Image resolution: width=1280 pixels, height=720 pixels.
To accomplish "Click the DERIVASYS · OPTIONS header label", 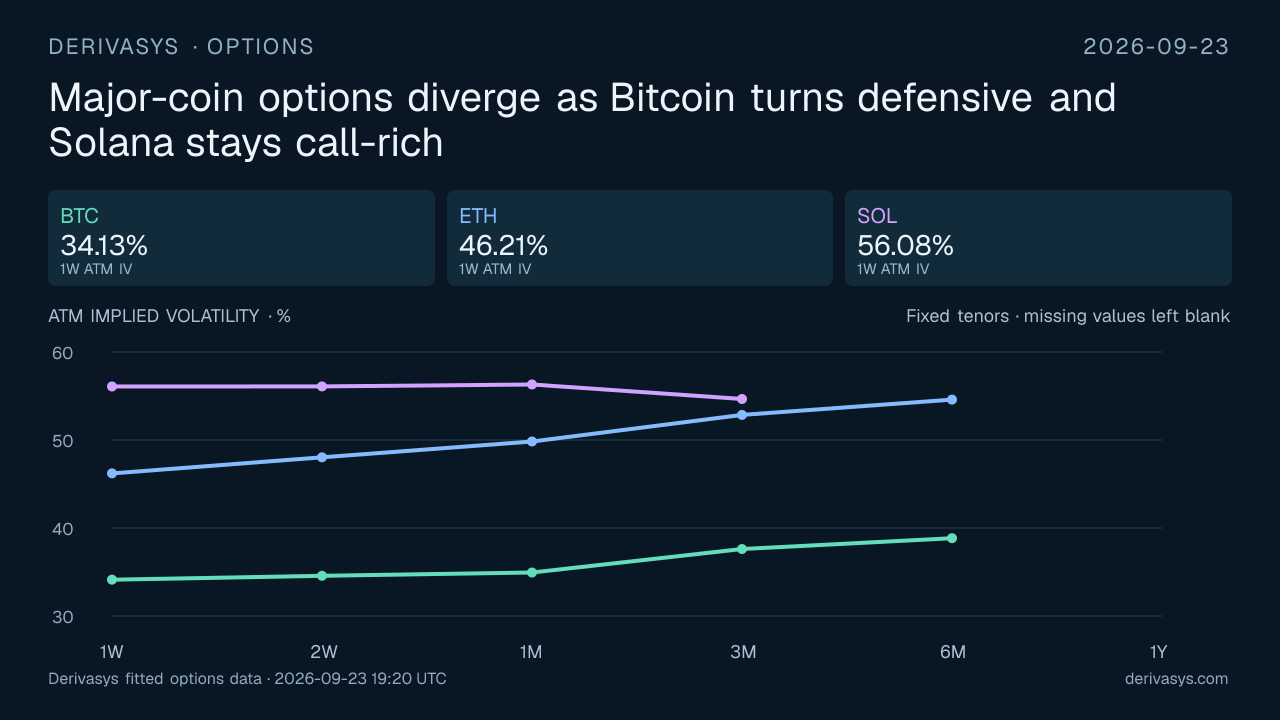I will [x=181, y=47].
